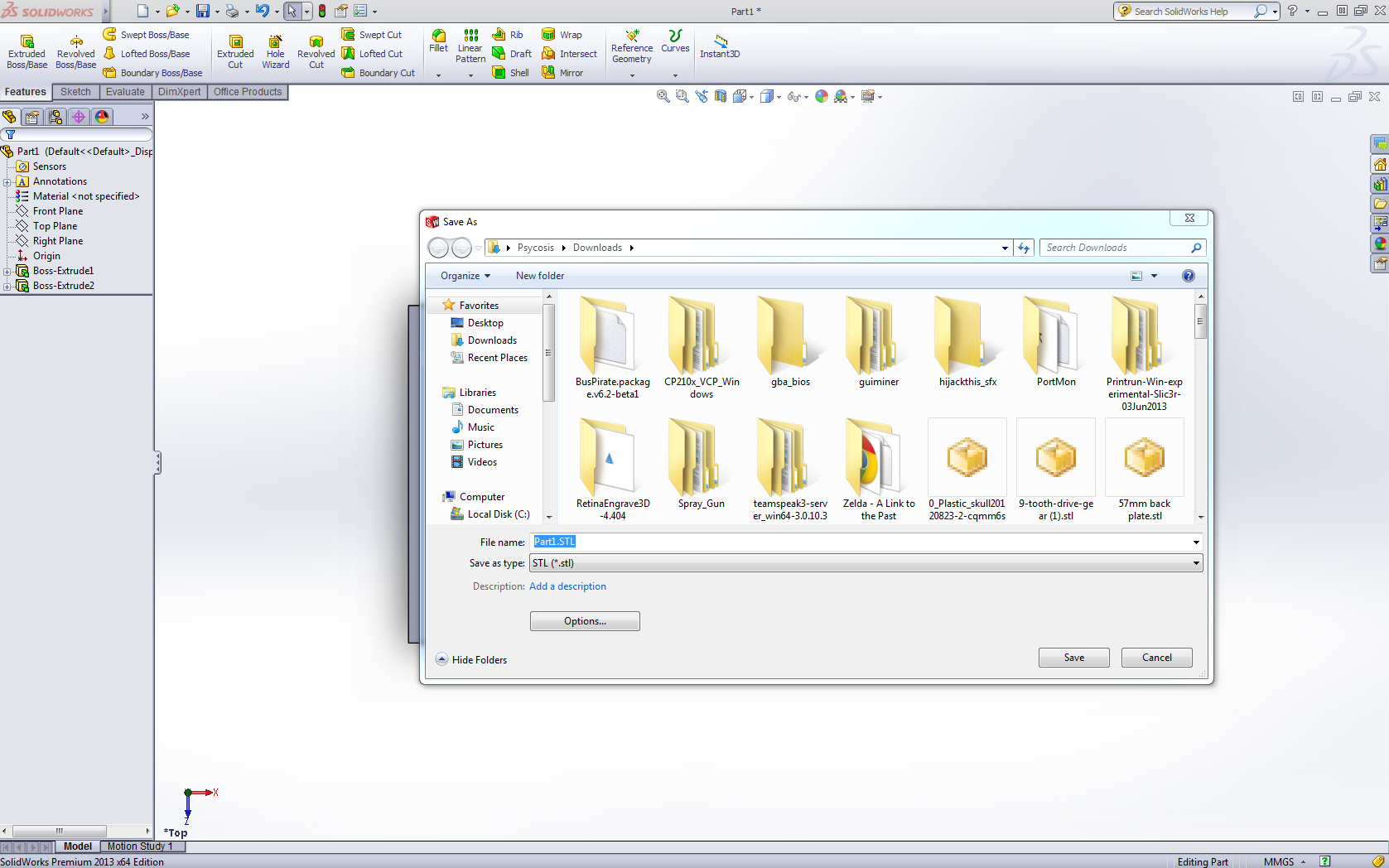The width and height of the screenshot is (1389, 868).
Task: Open the Hole Wizard
Action: tap(276, 51)
